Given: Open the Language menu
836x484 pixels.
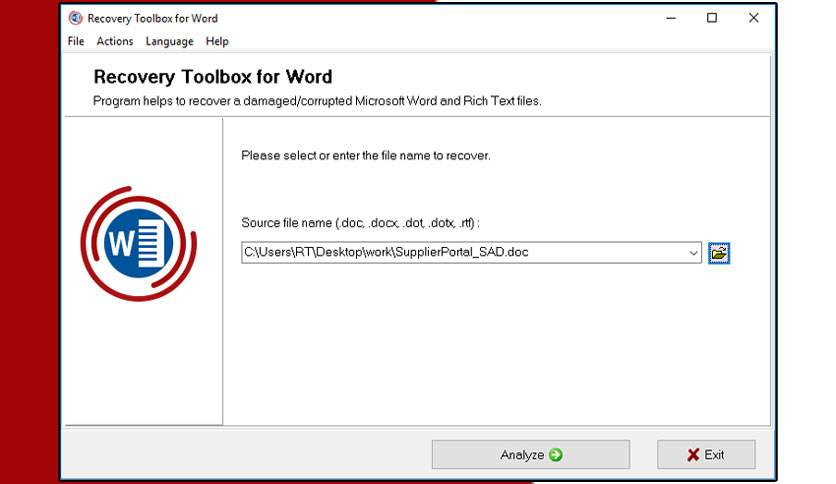Looking at the screenshot, I should click(170, 41).
